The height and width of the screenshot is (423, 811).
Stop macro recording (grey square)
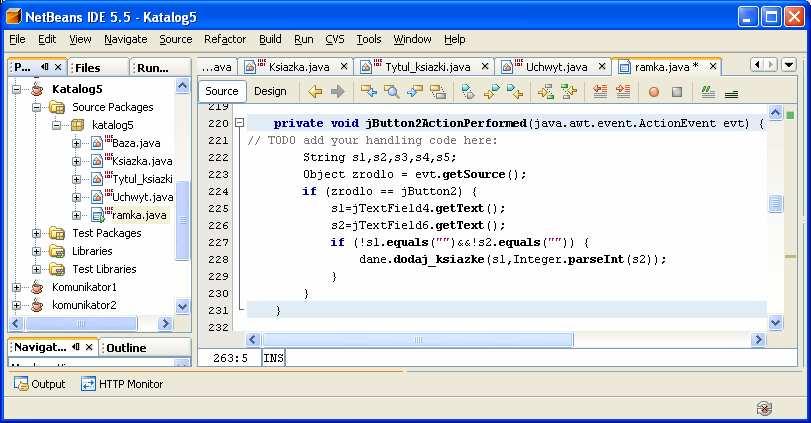click(677, 92)
